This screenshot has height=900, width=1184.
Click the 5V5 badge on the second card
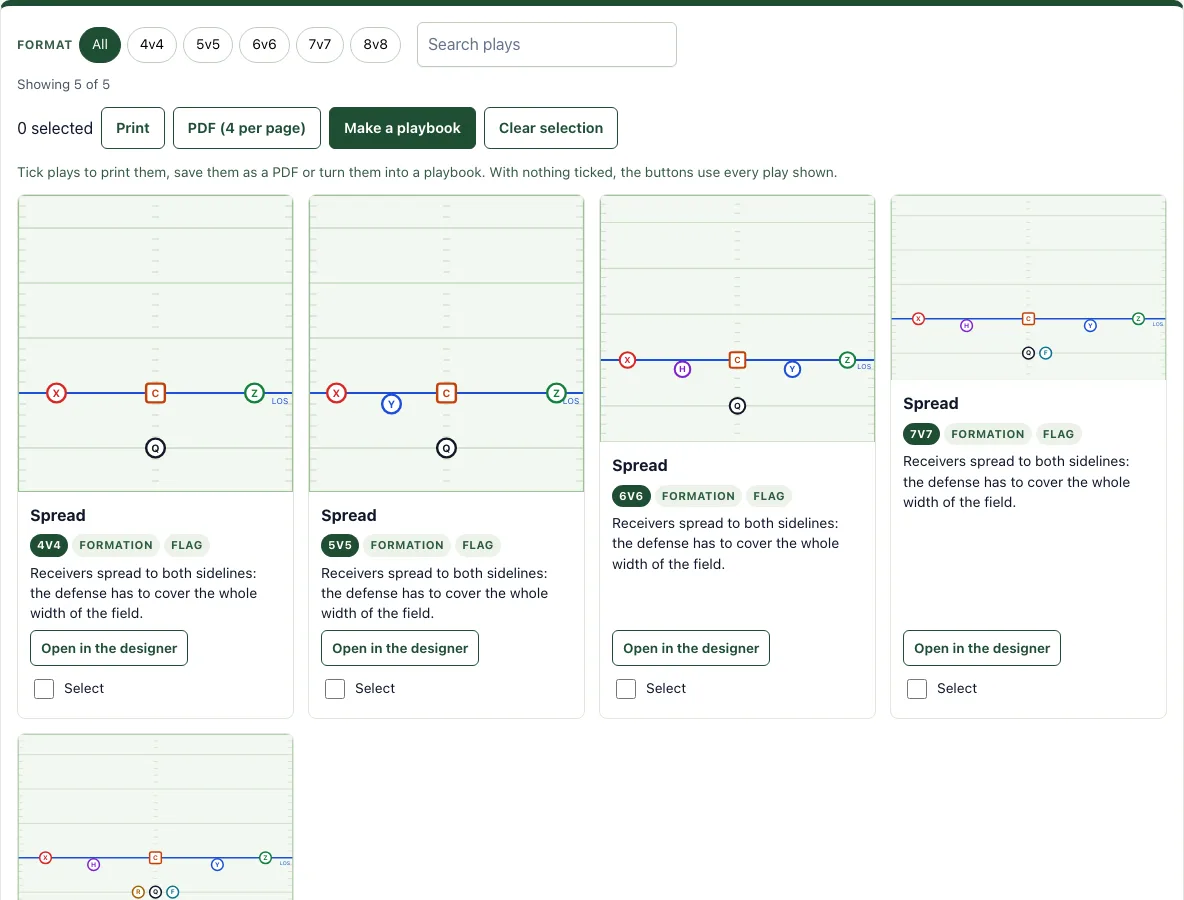(x=340, y=545)
